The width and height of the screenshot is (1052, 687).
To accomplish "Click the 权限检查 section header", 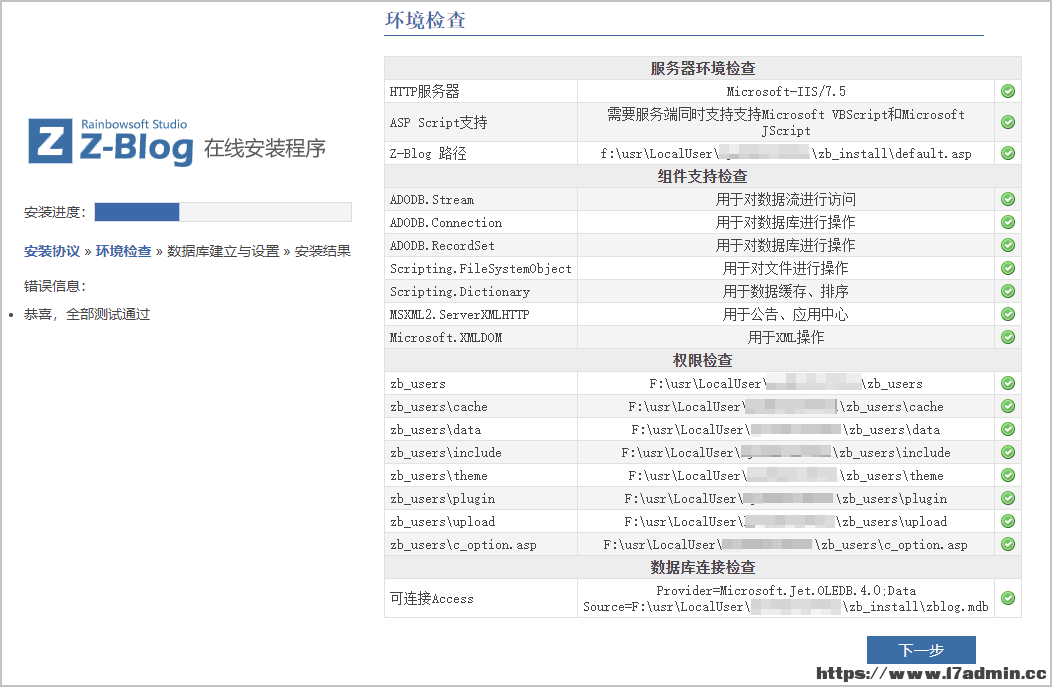I will click(702, 360).
